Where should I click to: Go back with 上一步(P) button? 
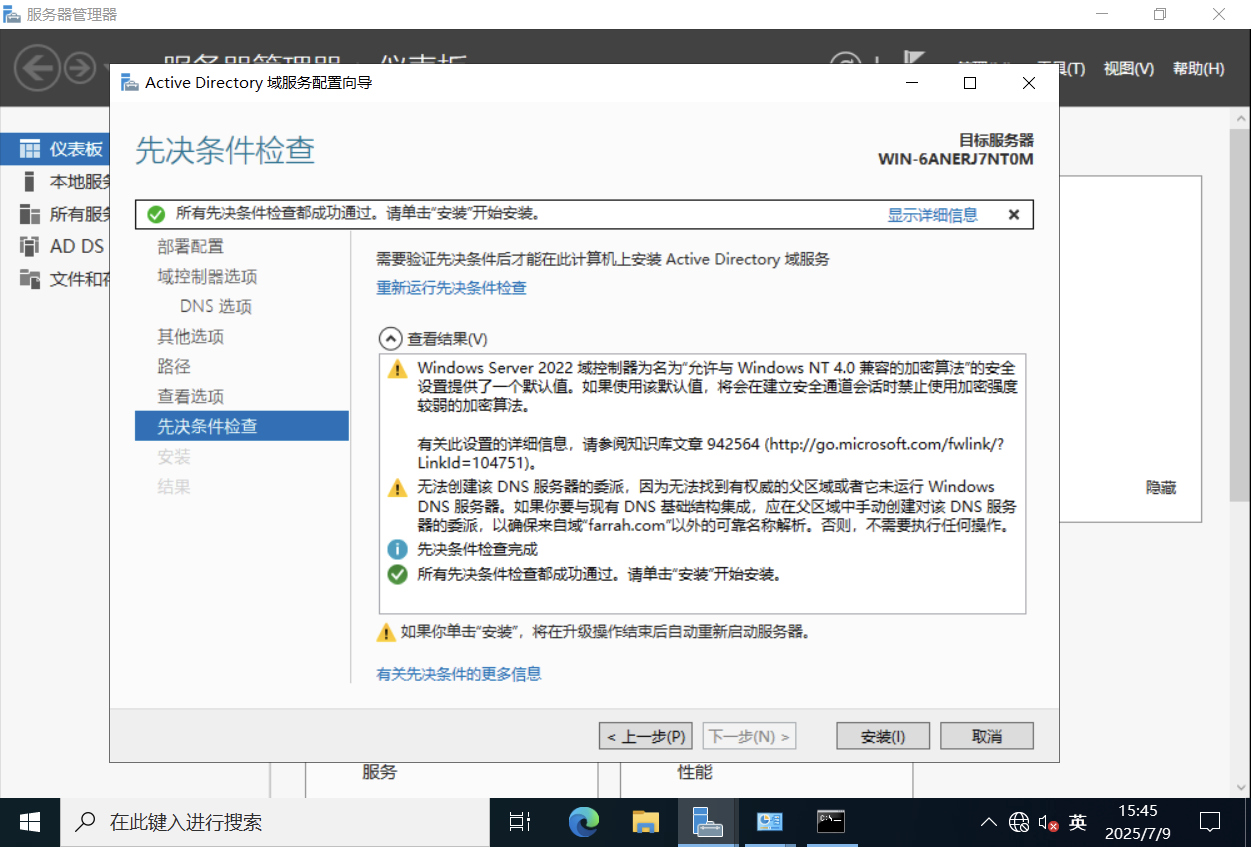[x=645, y=736]
